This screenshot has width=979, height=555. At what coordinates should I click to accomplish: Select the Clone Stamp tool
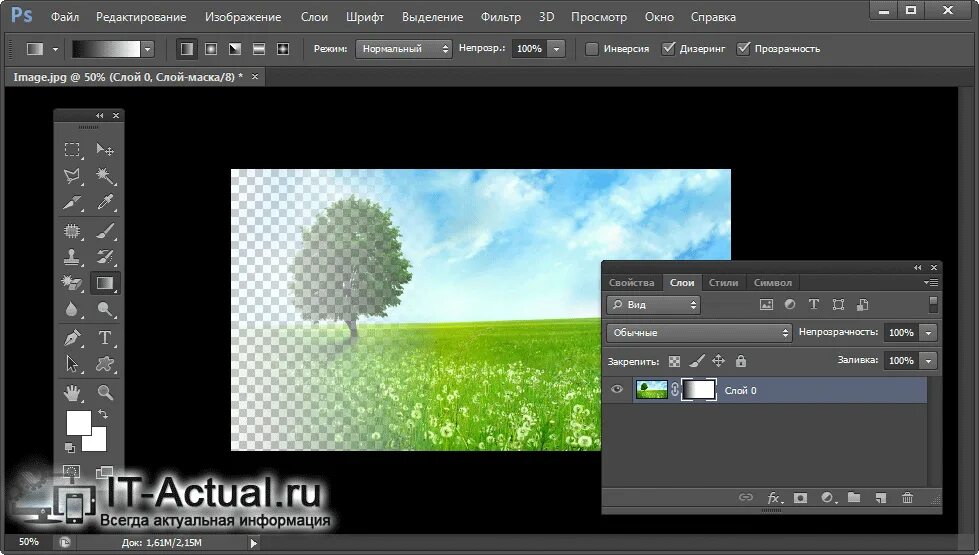click(x=72, y=257)
